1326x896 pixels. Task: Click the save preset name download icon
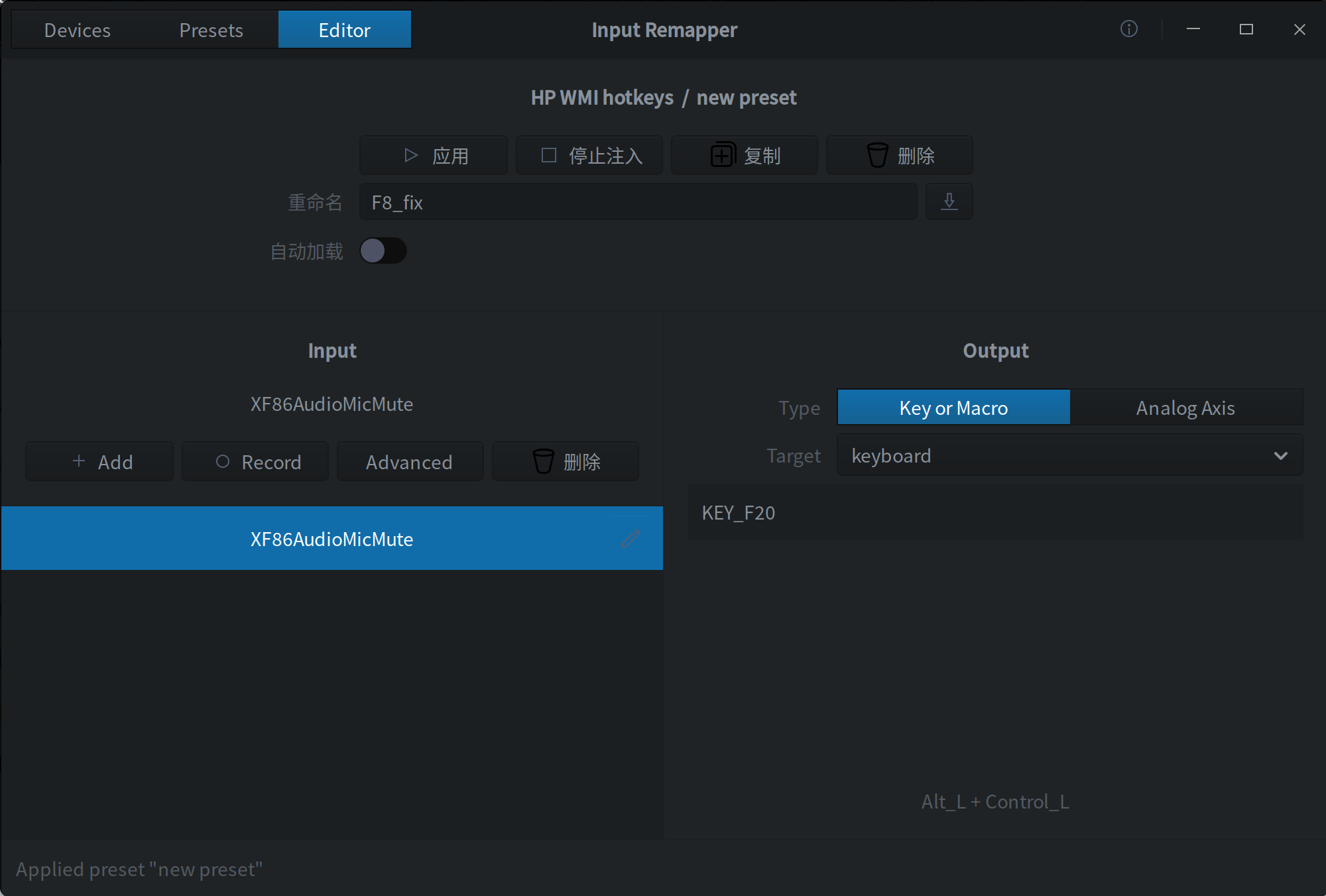pyautogui.click(x=949, y=201)
